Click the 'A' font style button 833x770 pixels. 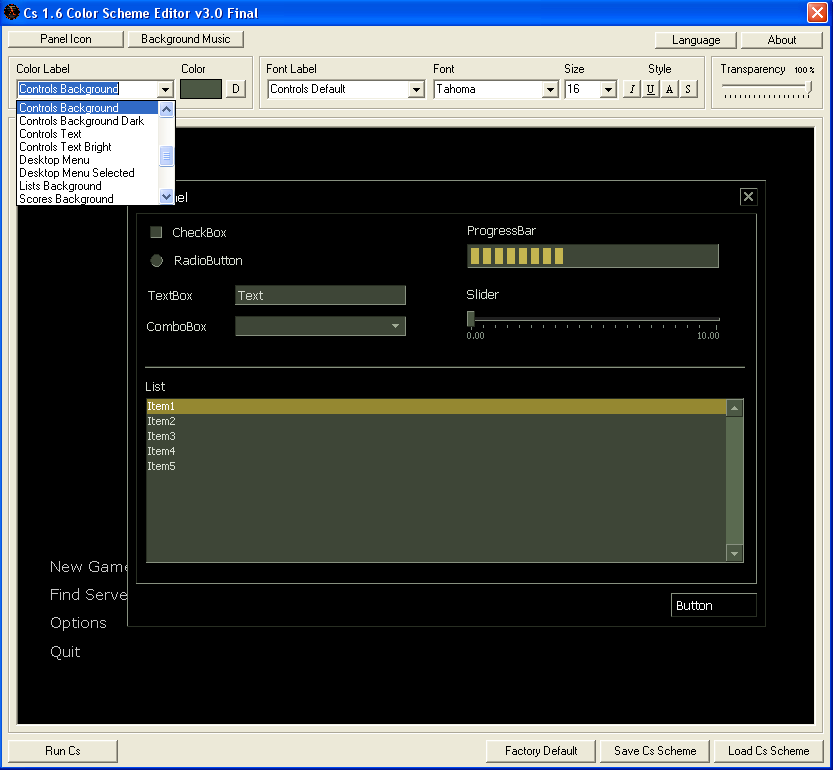[669, 89]
